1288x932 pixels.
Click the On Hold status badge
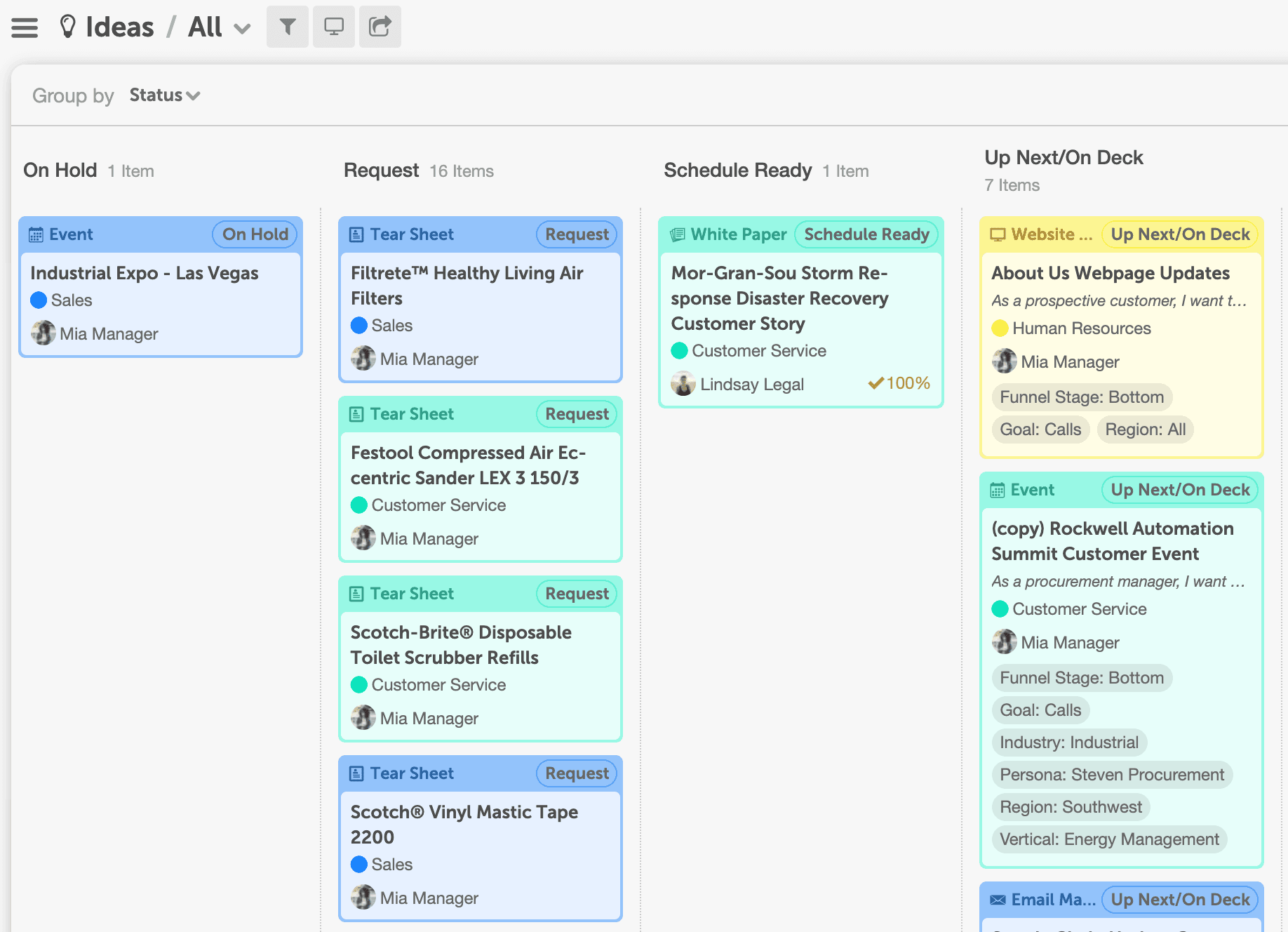[255, 234]
